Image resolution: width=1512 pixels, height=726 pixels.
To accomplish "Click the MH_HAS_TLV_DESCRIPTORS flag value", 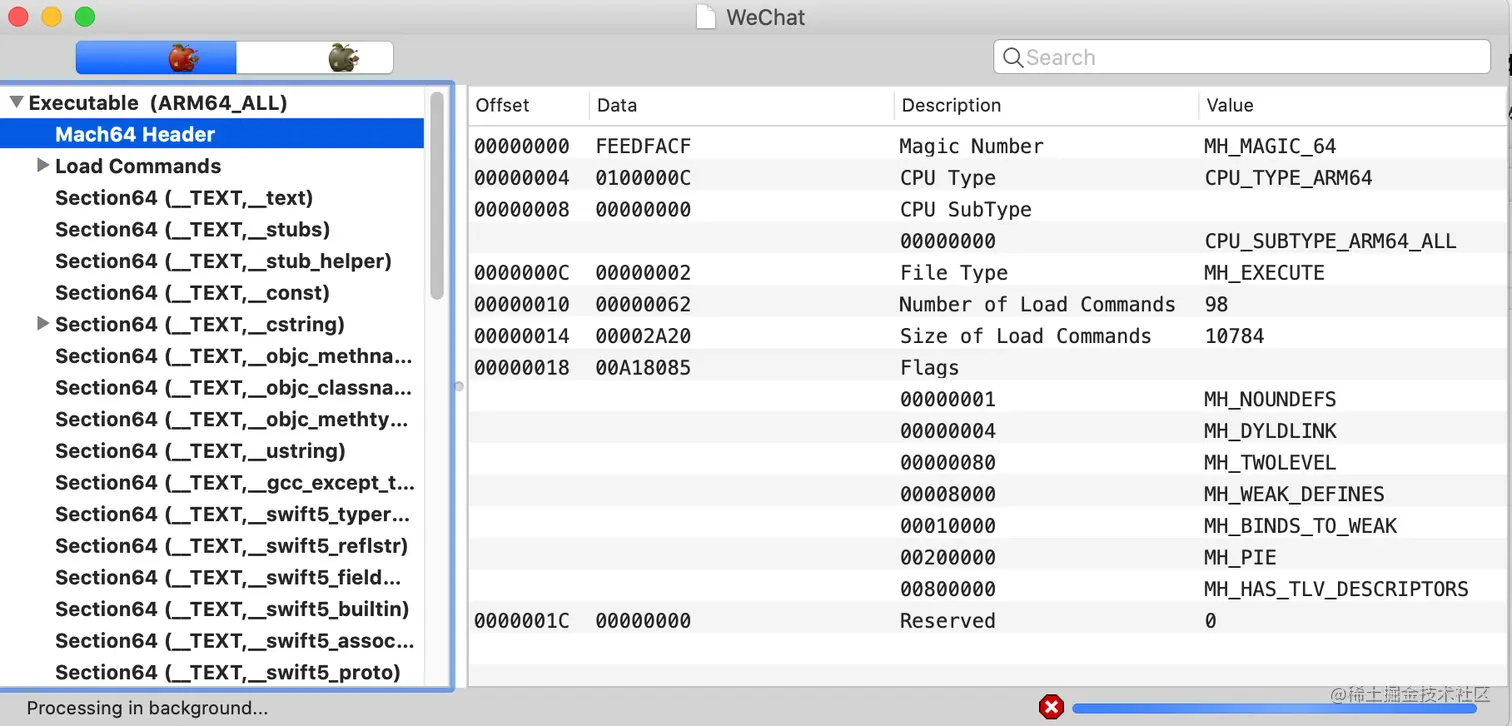I will [1336, 589].
